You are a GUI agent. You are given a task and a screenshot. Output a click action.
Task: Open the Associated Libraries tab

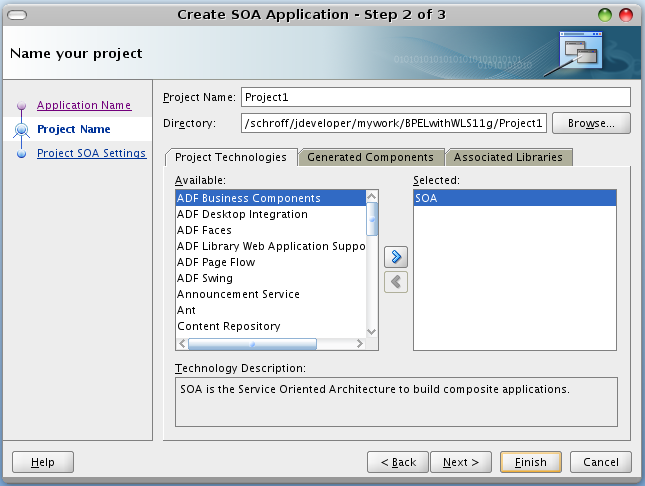509,157
